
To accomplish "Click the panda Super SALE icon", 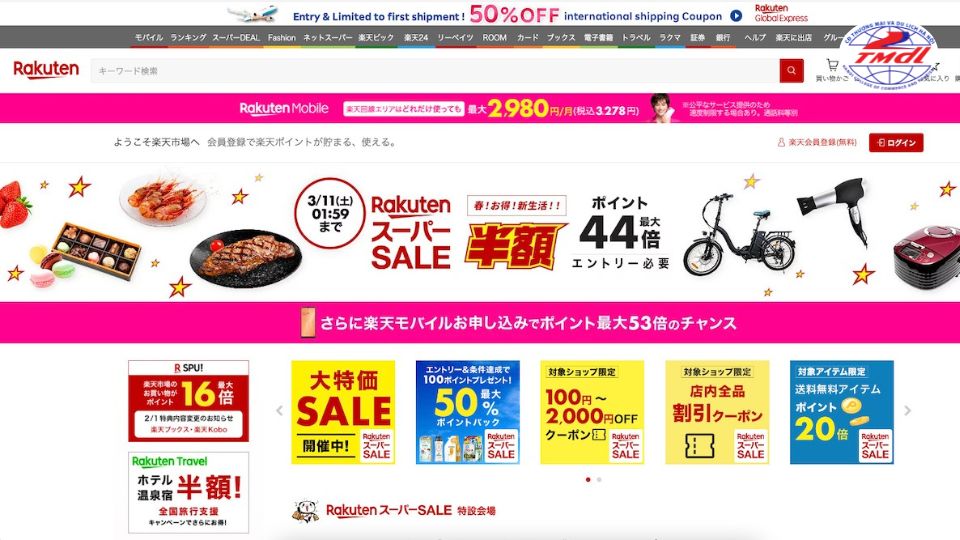I will coord(305,511).
